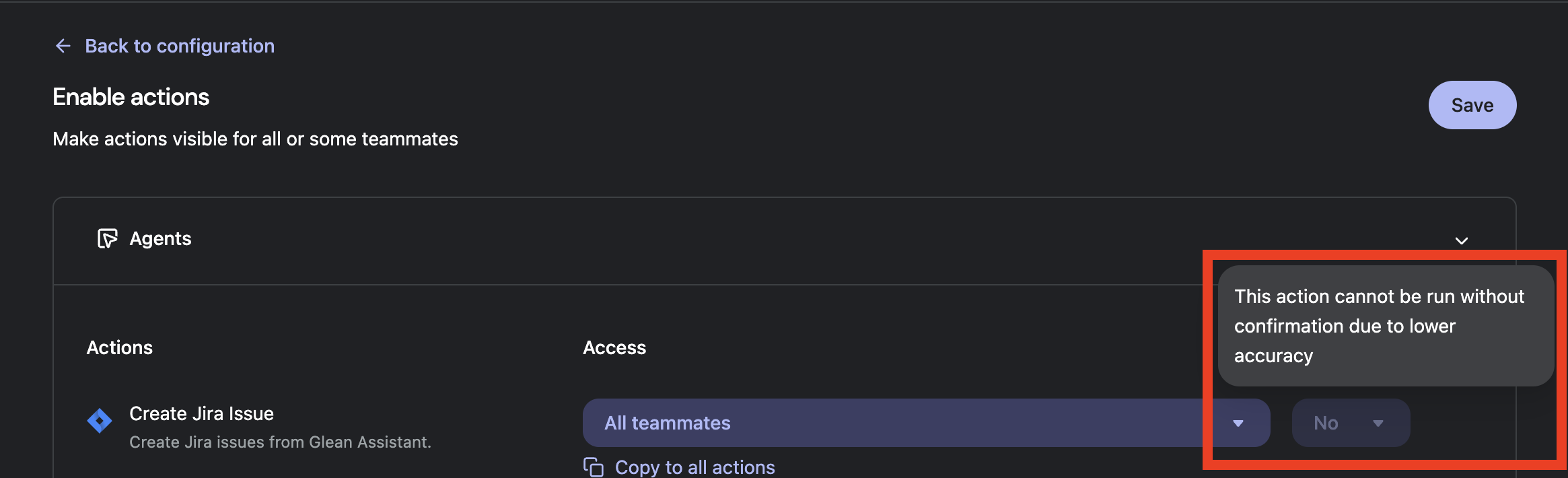Click the Jira diamond icon

[x=100, y=421]
